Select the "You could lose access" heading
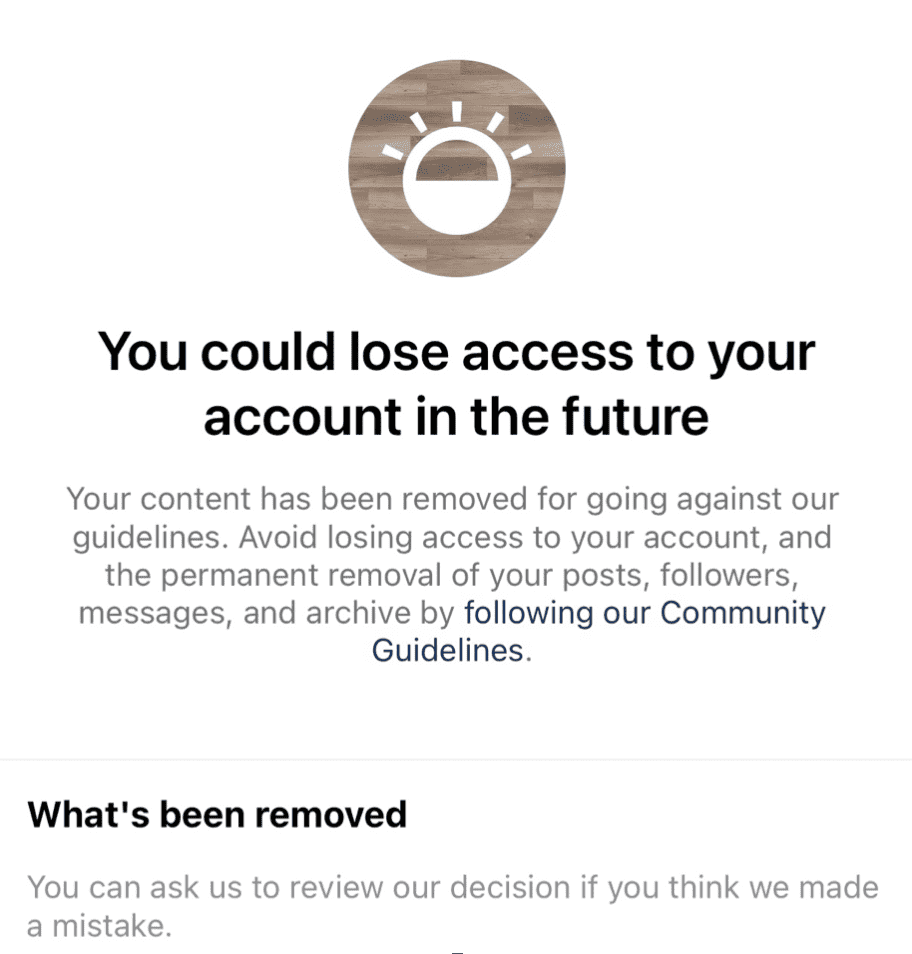This screenshot has height=954, width=912. point(456,353)
